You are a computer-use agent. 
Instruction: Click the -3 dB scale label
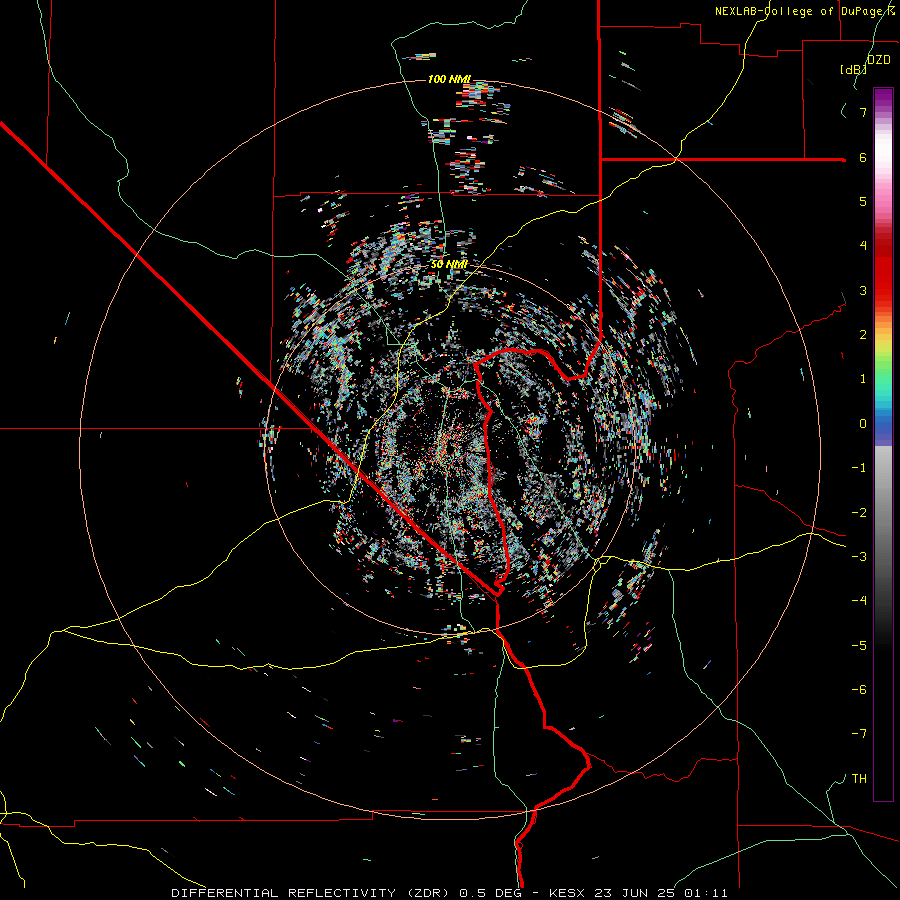[859, 557]
